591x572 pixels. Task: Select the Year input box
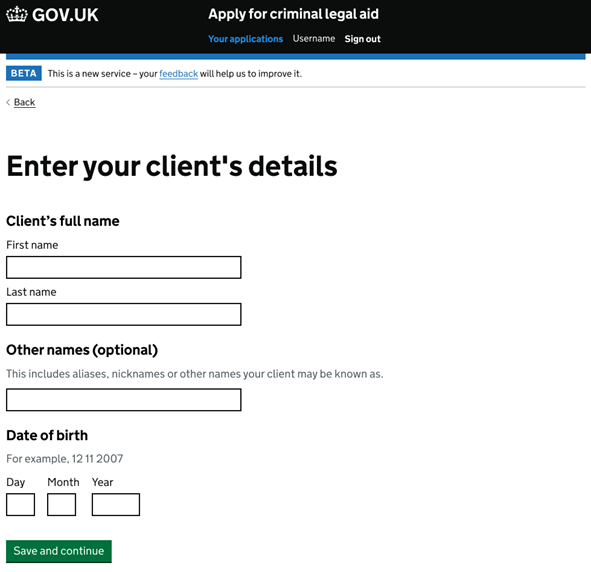coord(116,505)
